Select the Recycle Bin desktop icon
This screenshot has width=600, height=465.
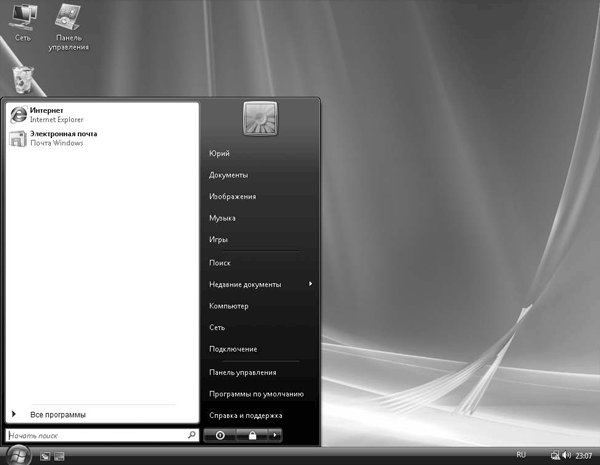23,80
